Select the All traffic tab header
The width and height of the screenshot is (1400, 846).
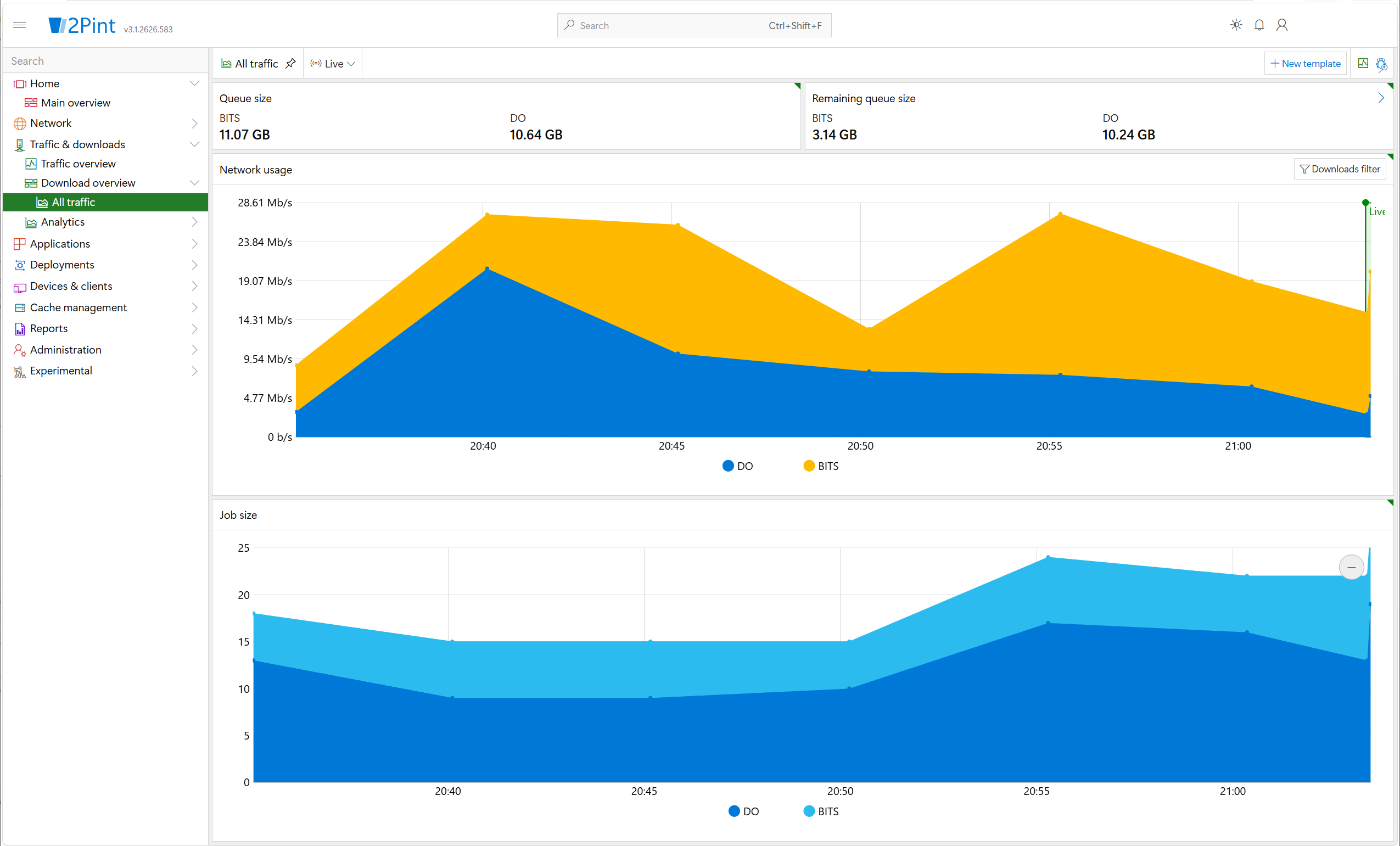(257, 64)
